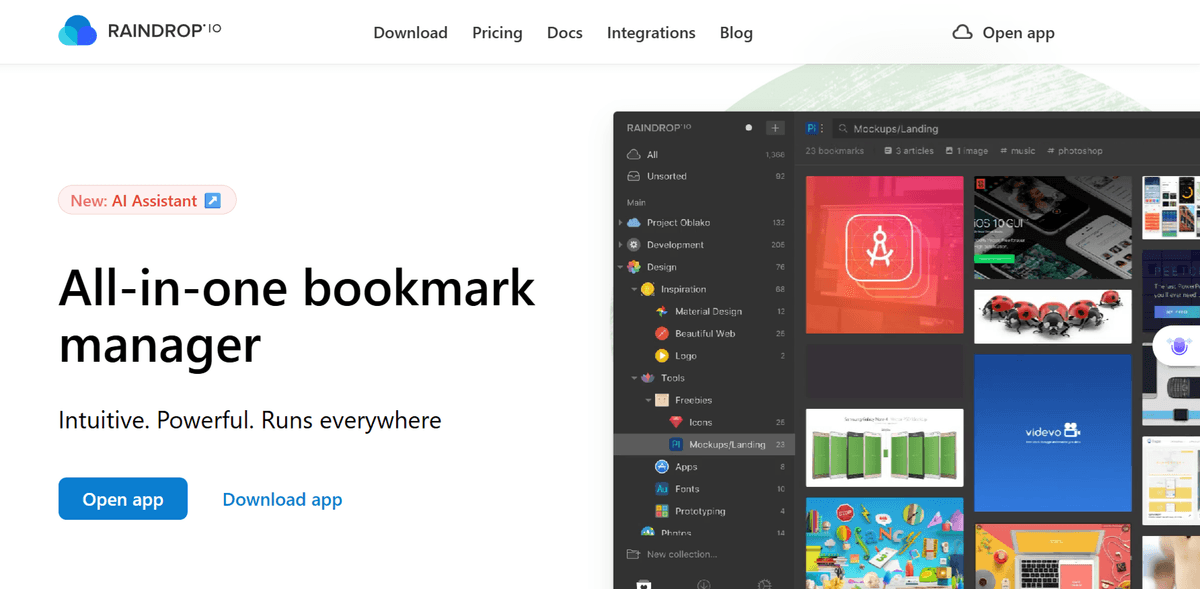Click the 1,366 count beside All
This screenshot has height=589, width=1200.
point(775,155)
